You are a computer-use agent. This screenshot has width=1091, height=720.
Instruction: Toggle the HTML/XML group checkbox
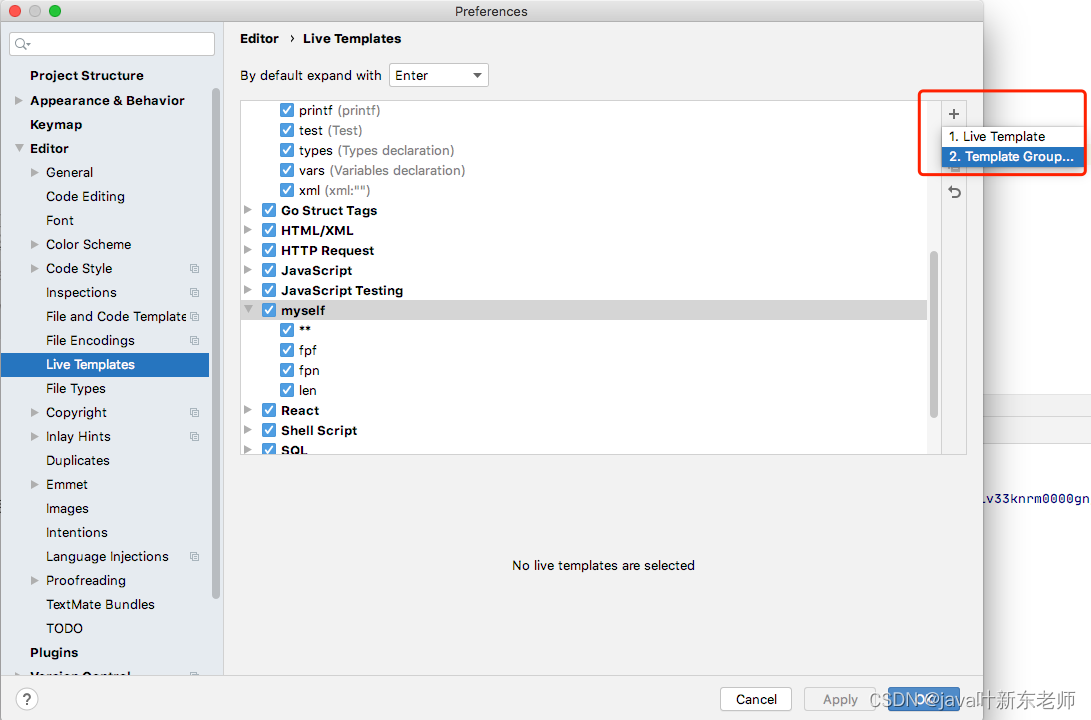(269, 230)
